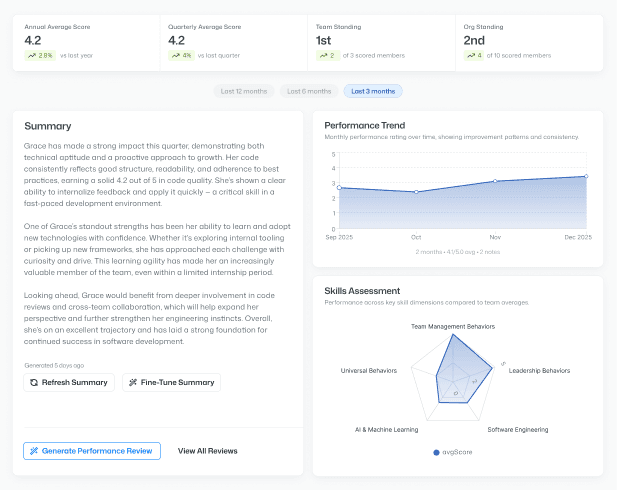The width and height of the screenshot is (617, 490).
Task: Click the Quarterly Average Score trend arrow icon
Action: click(x=176, y=55)
